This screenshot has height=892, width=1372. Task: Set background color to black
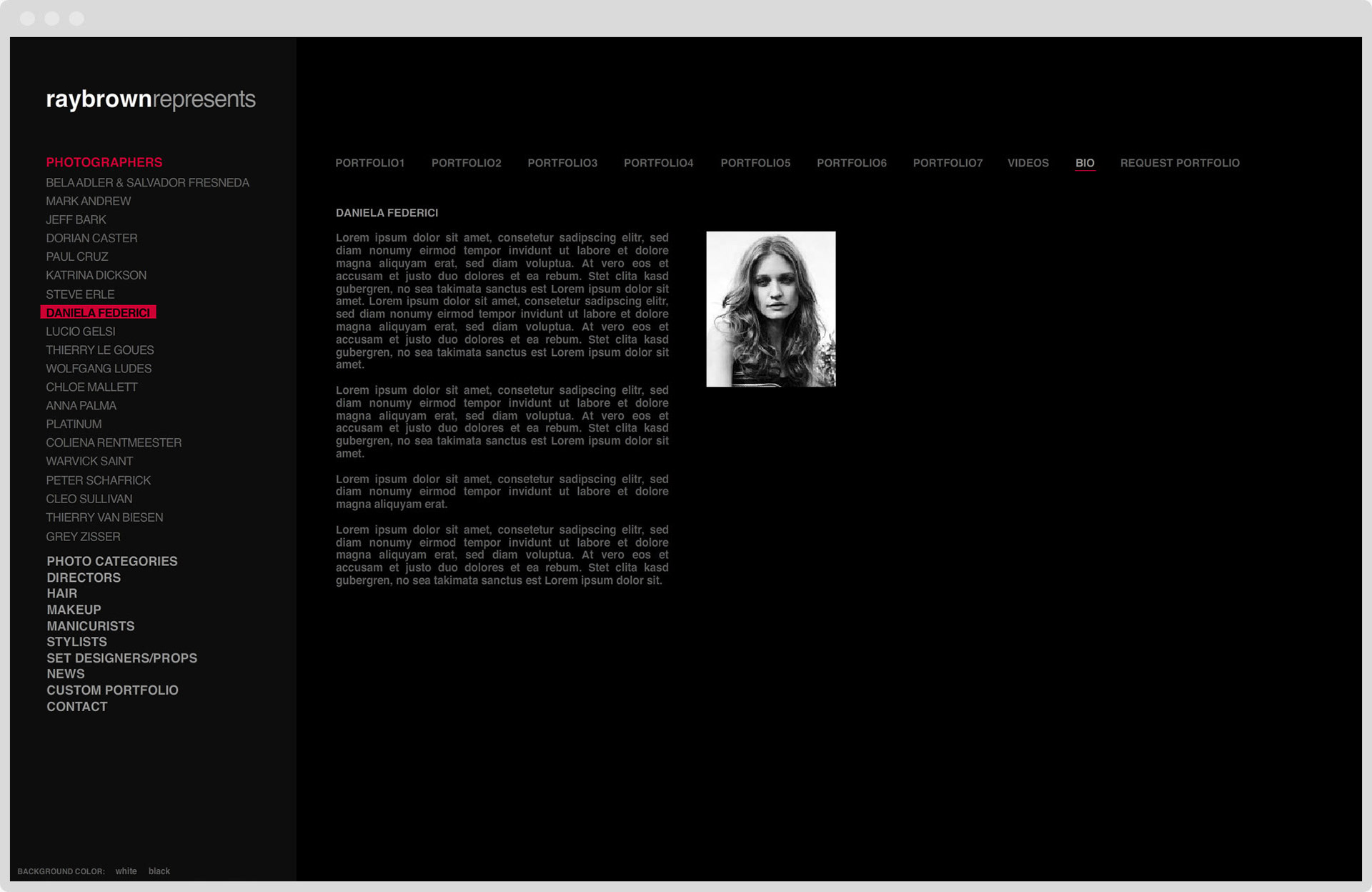(x=159, y=871)
